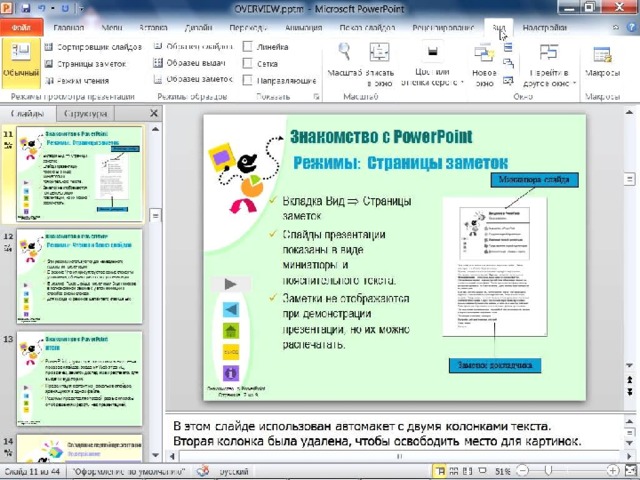Open Страницы заметок view

pyautogui.click(x=90, y=64)
